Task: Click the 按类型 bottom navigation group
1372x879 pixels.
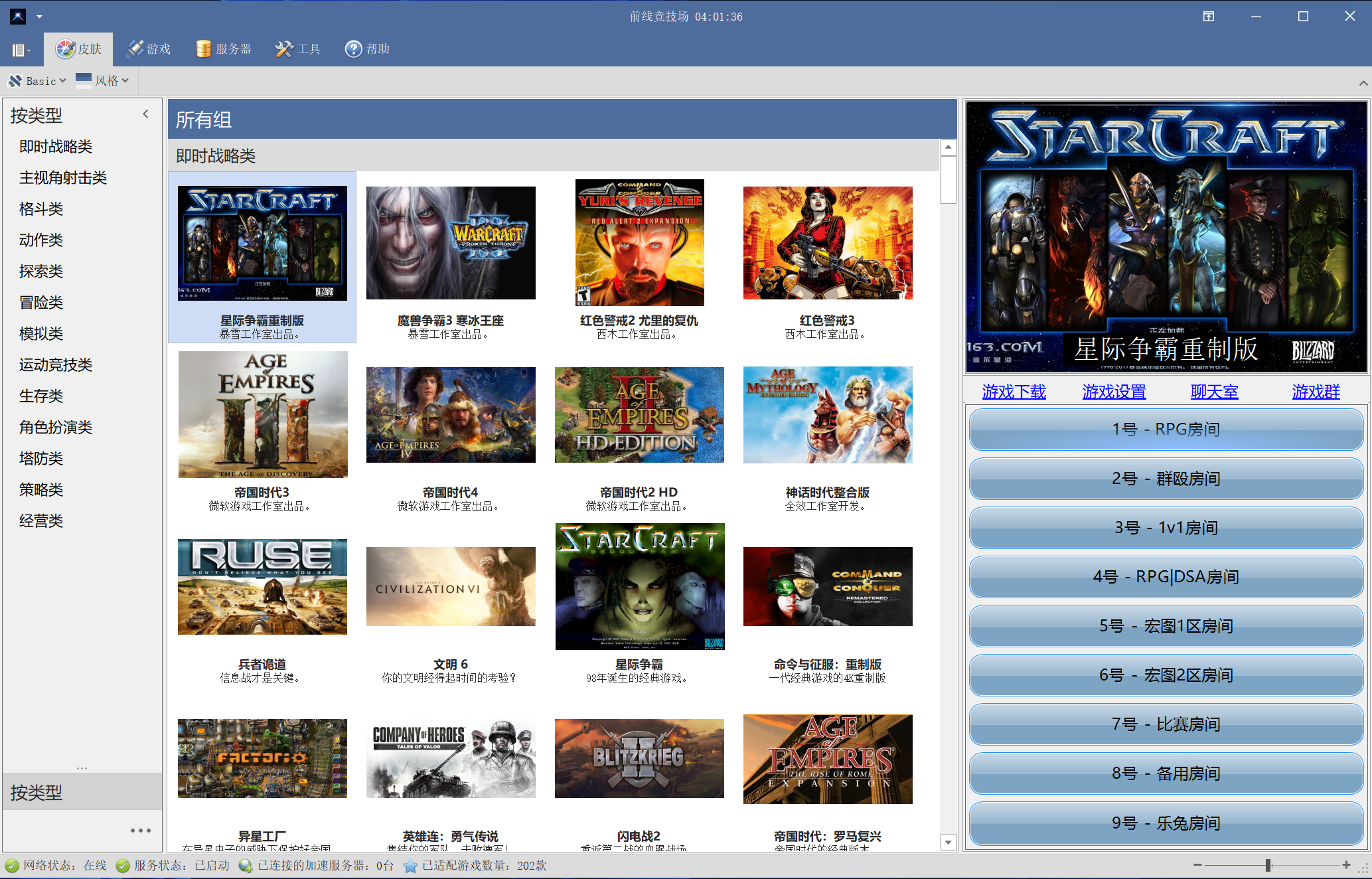Action: (82, 792)
